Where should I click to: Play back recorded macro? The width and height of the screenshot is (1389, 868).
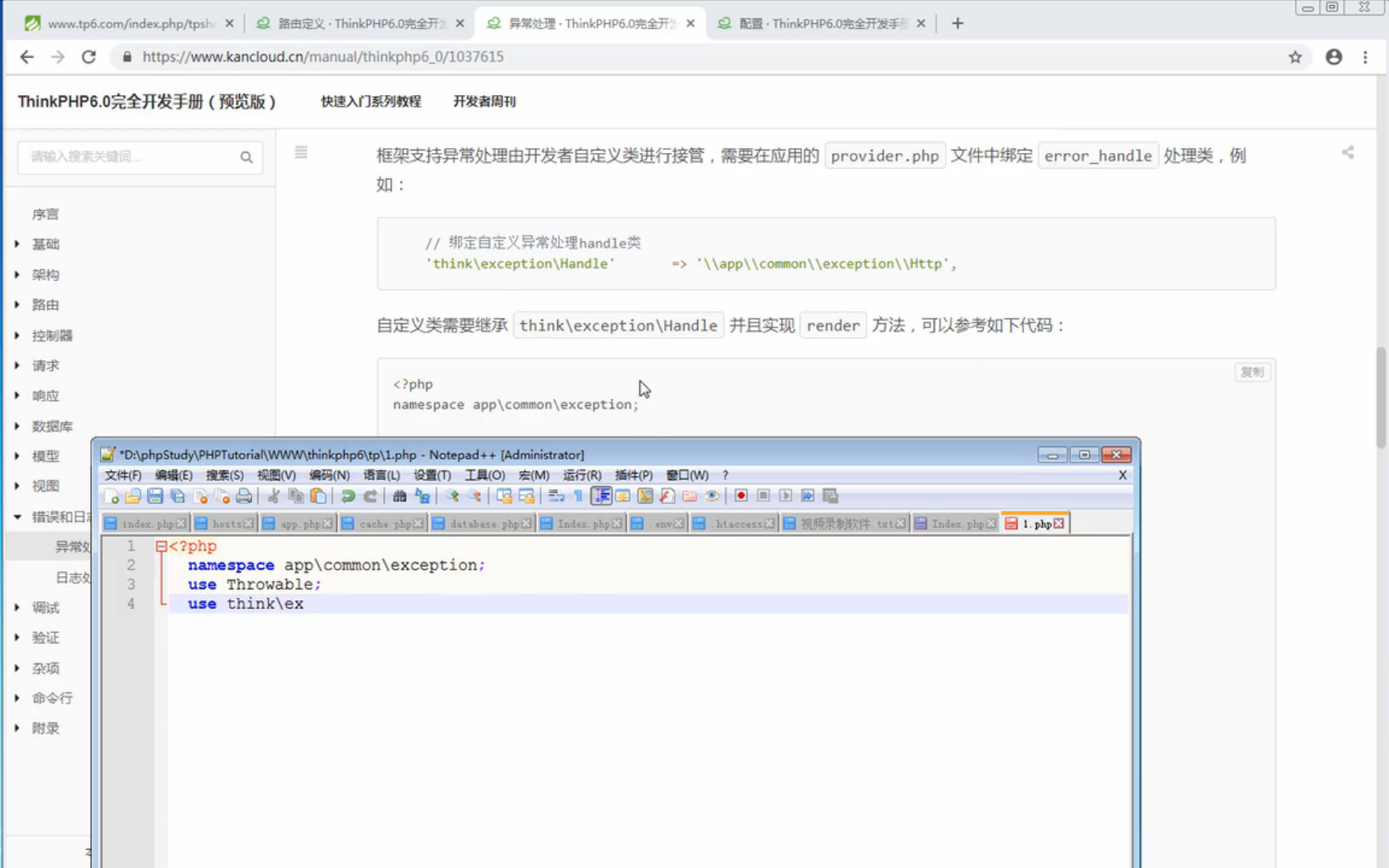click(x=785, y=496)
